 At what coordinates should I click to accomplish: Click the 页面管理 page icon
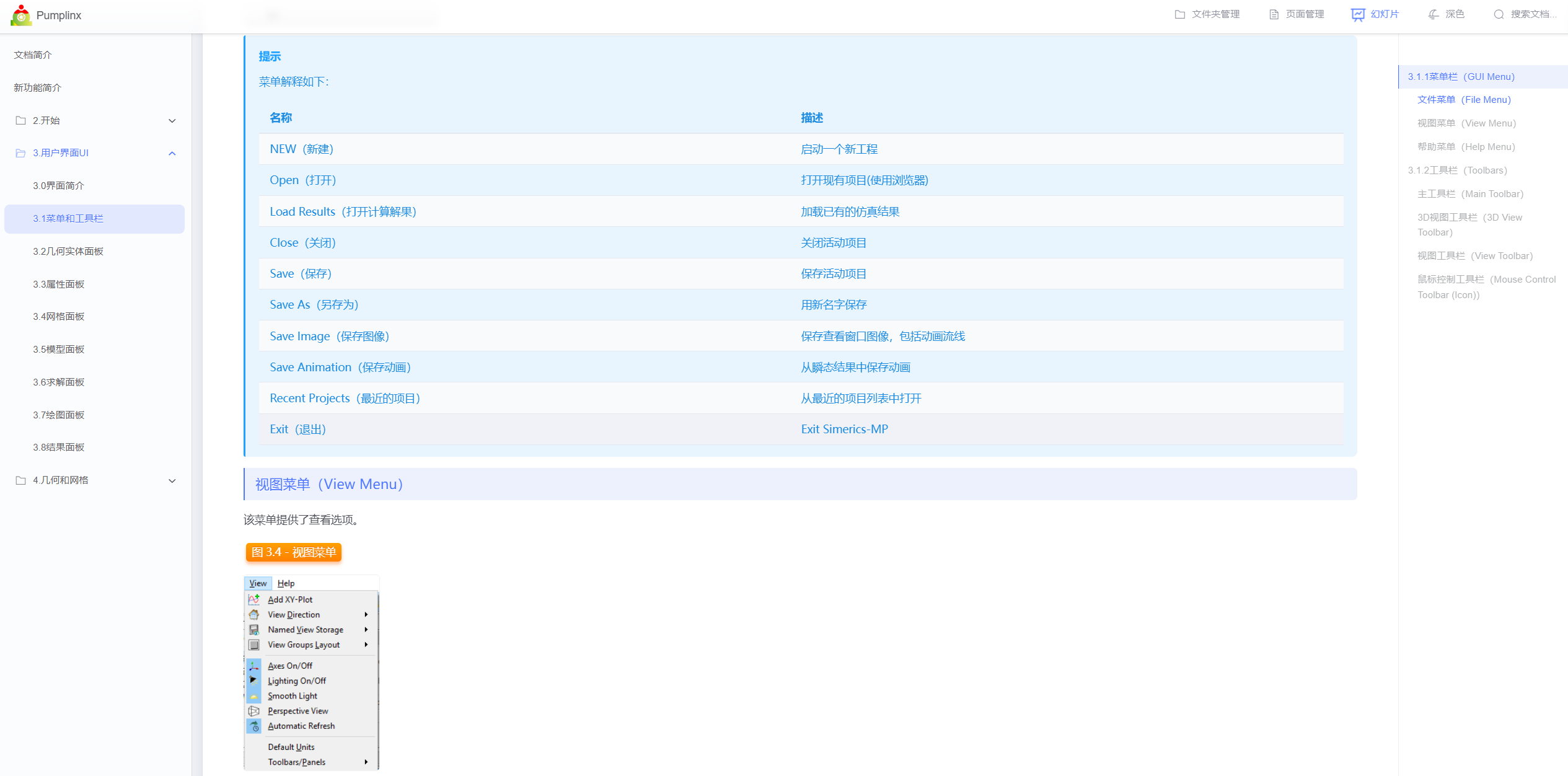(1274, 14)
